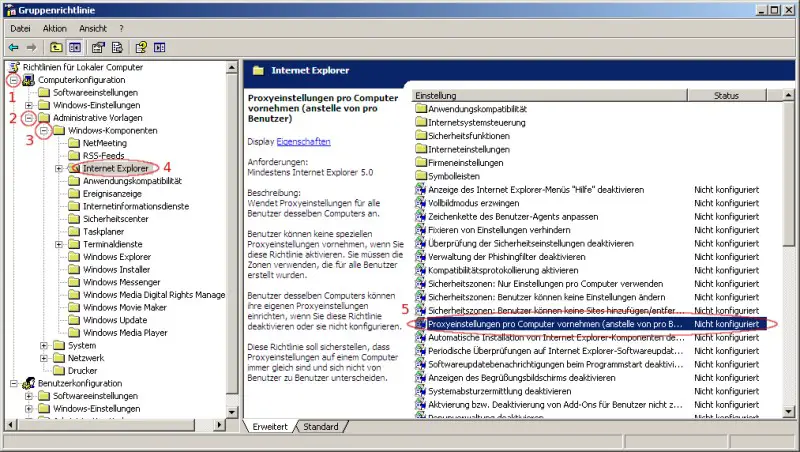Open Properties via the toolbar icon
The height and width of the screenshot is (452, 800).
[x=98, y=47]
